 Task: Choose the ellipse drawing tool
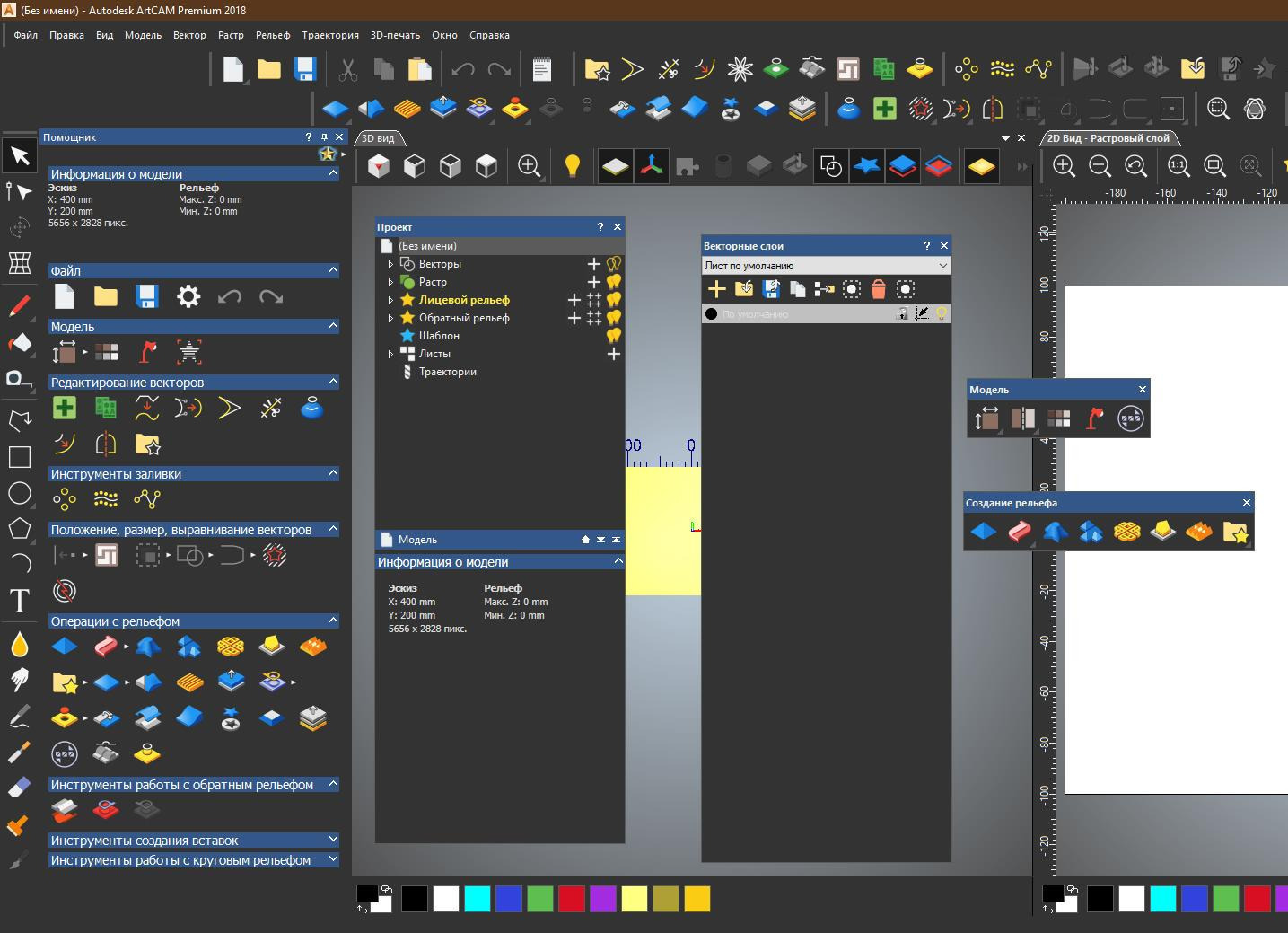click(20, 493)
